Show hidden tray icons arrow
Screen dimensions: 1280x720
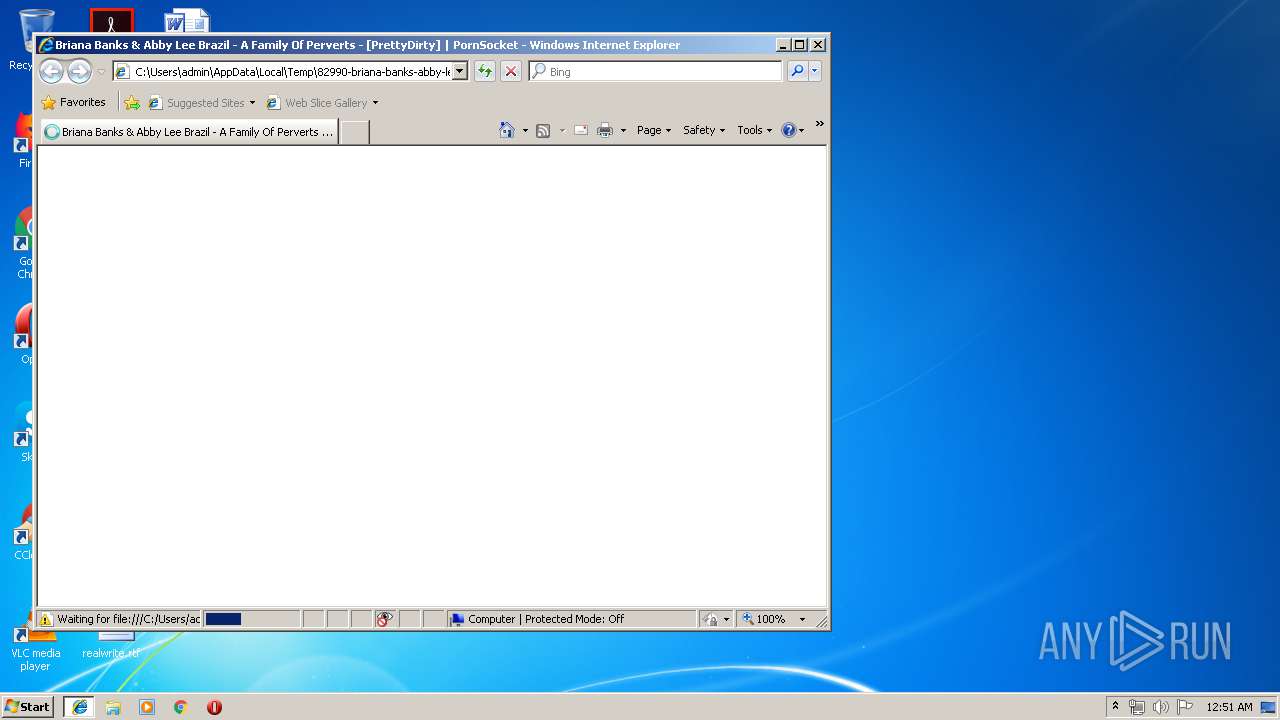click(x=1115, y=706)
